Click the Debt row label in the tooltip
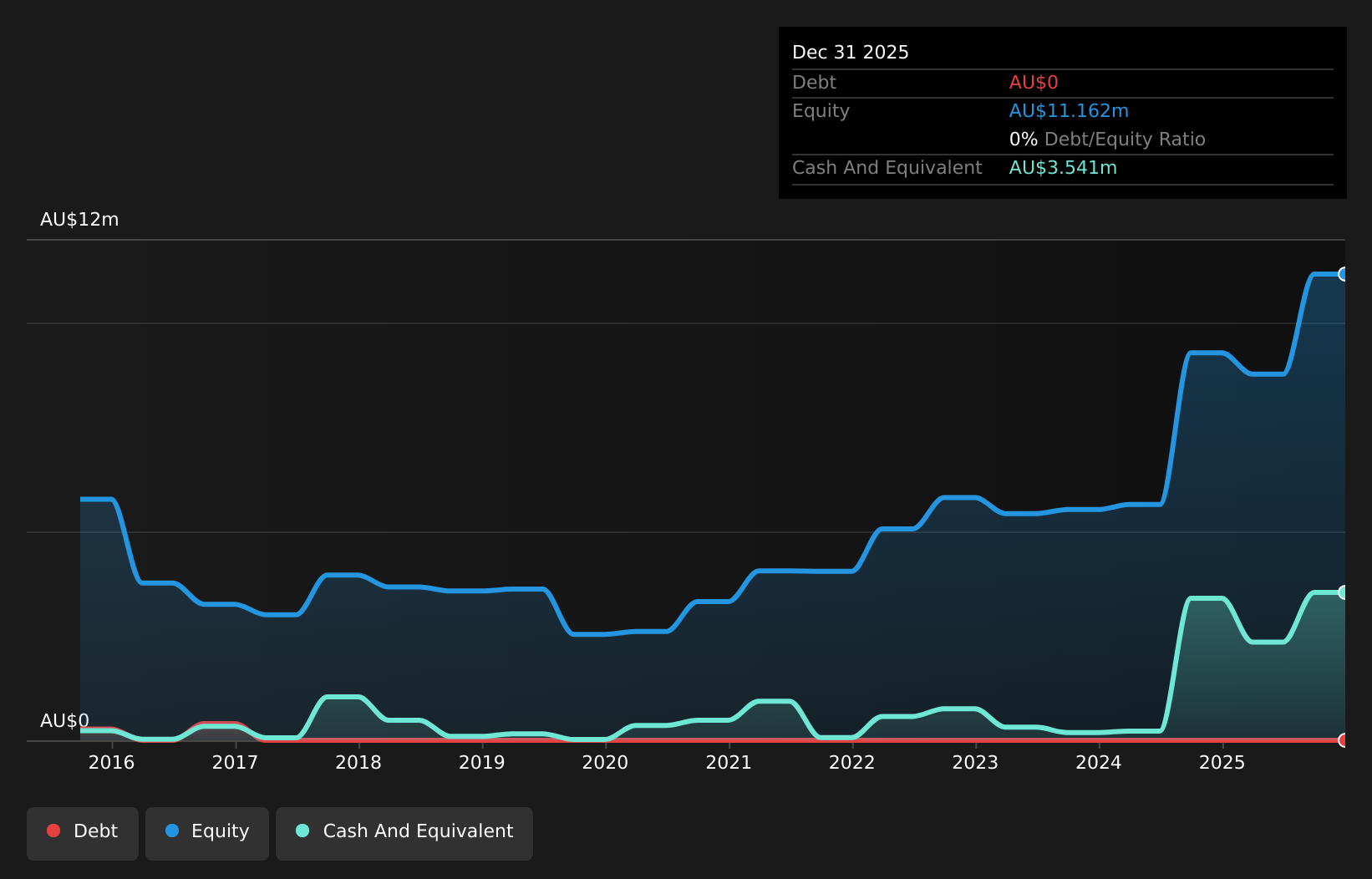1372x879 pixels. (814, 83)
